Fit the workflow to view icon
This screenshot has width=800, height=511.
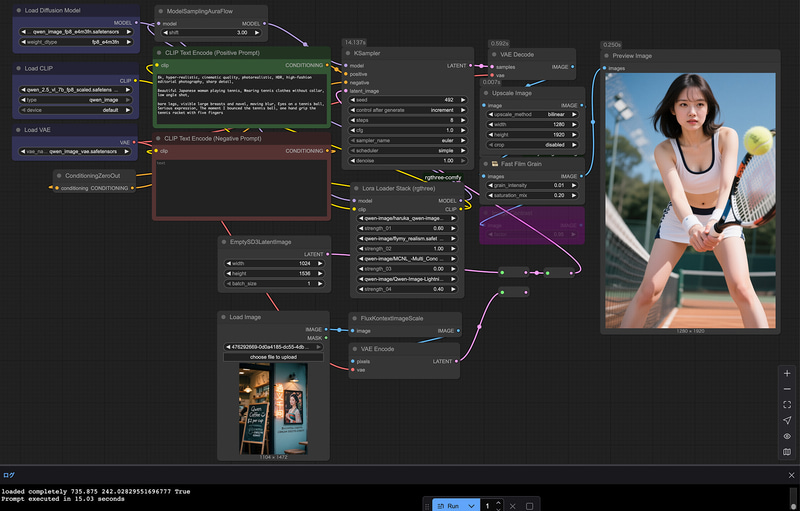787,404
